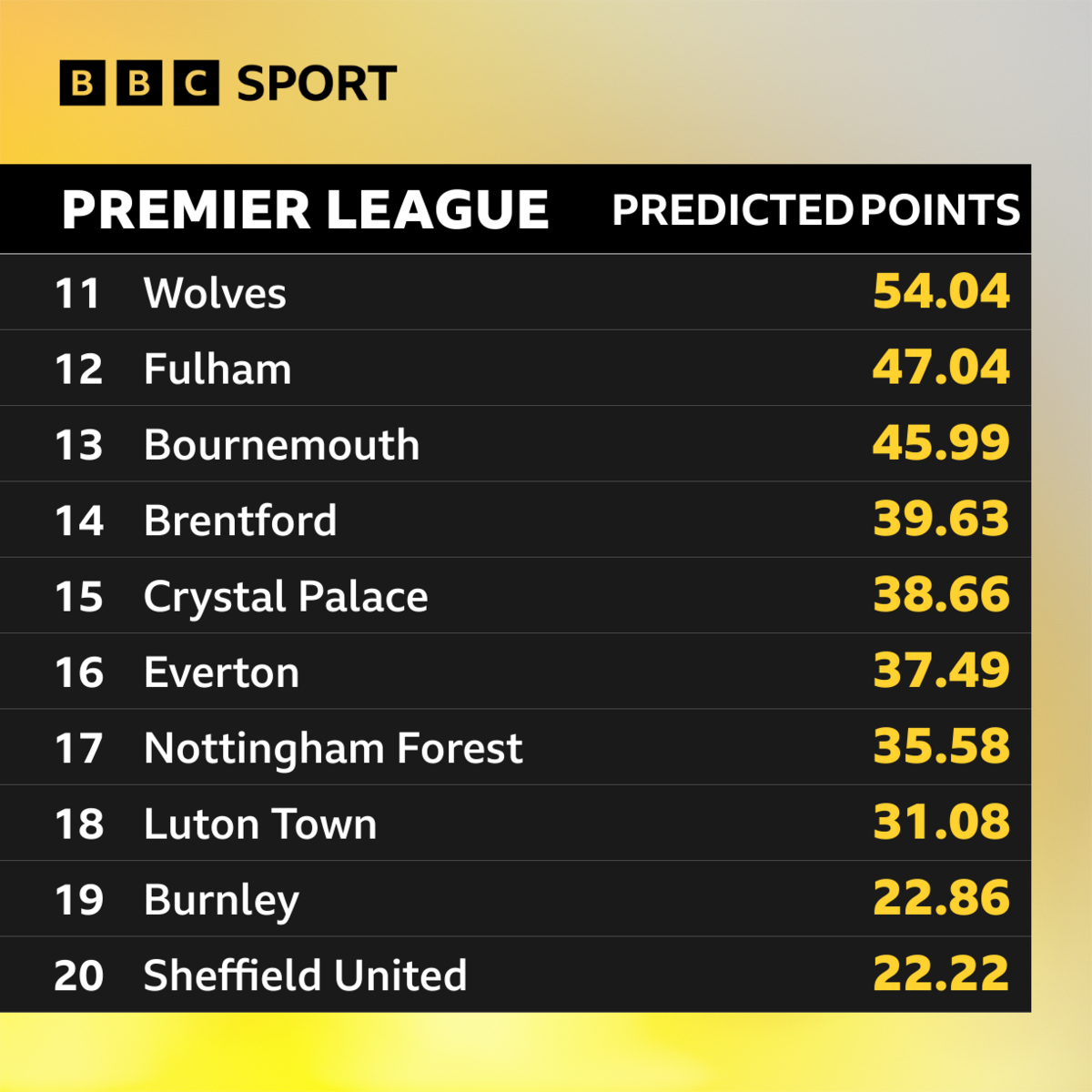Select the Luton Town row
The height and width of the screenshot is (1092, 1092).
515,823
